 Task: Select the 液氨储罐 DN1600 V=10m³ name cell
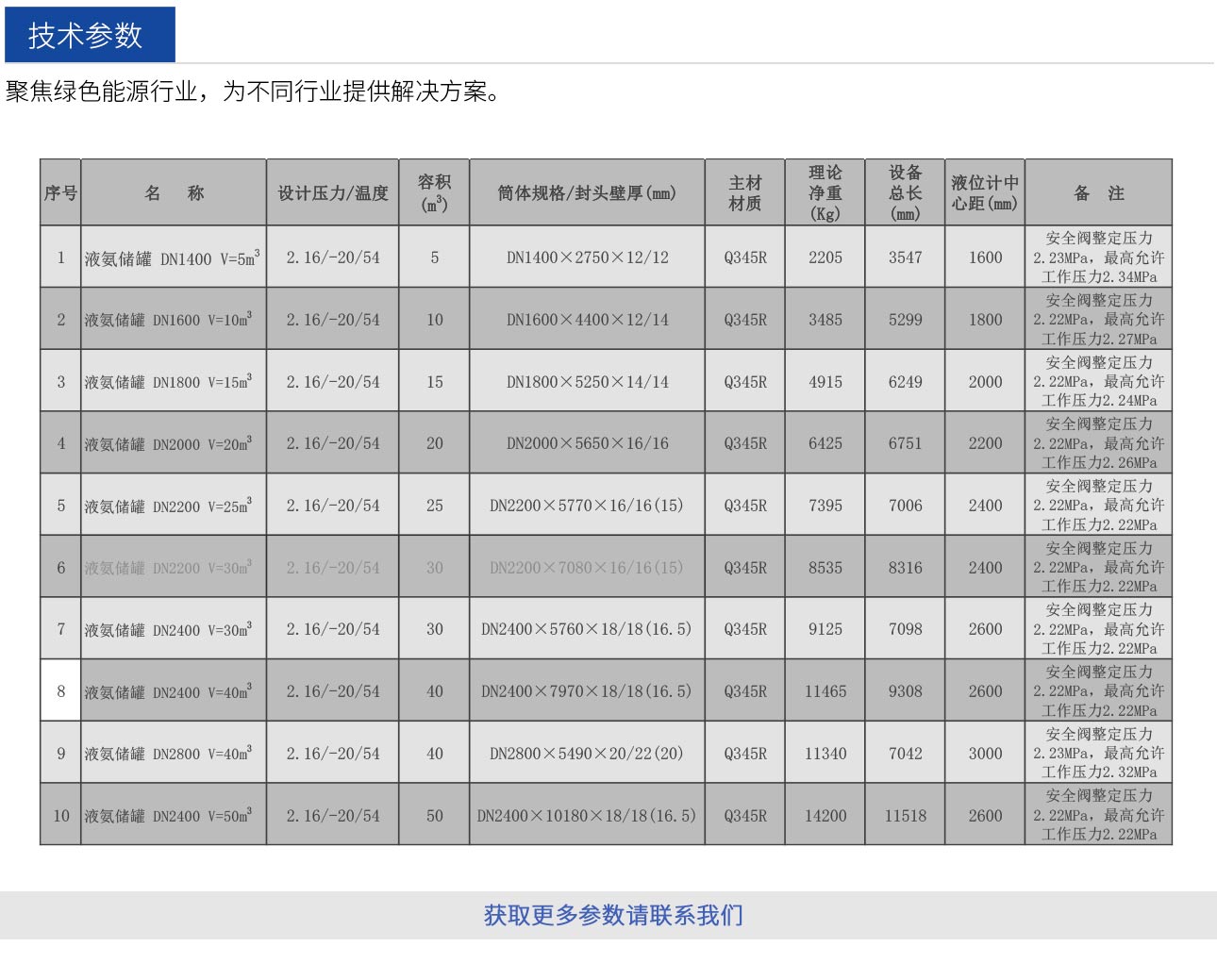click(x=169, y=320)
